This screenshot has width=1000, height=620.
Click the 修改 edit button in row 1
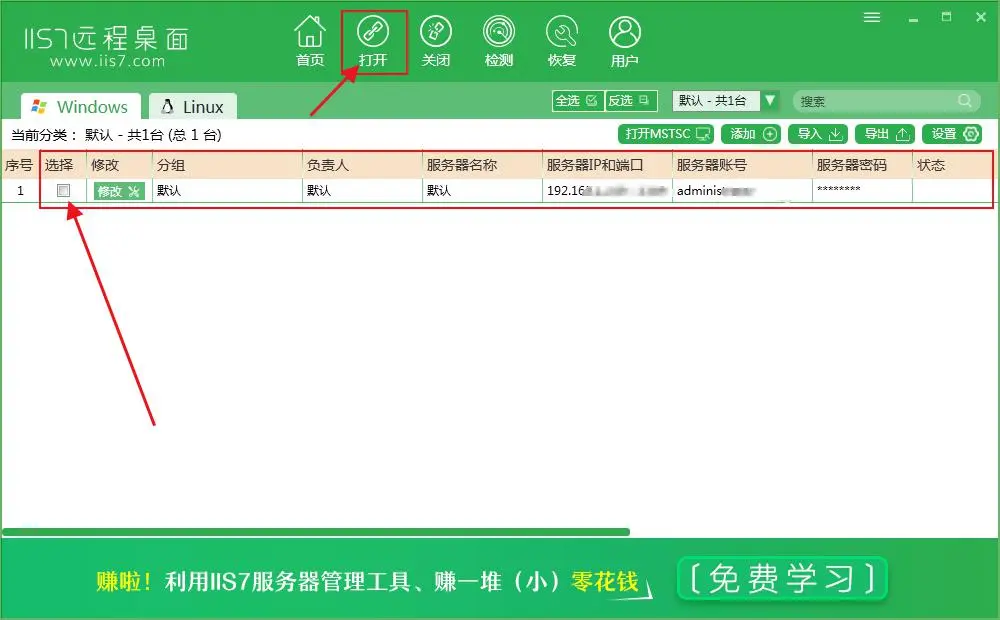point(119,191)
